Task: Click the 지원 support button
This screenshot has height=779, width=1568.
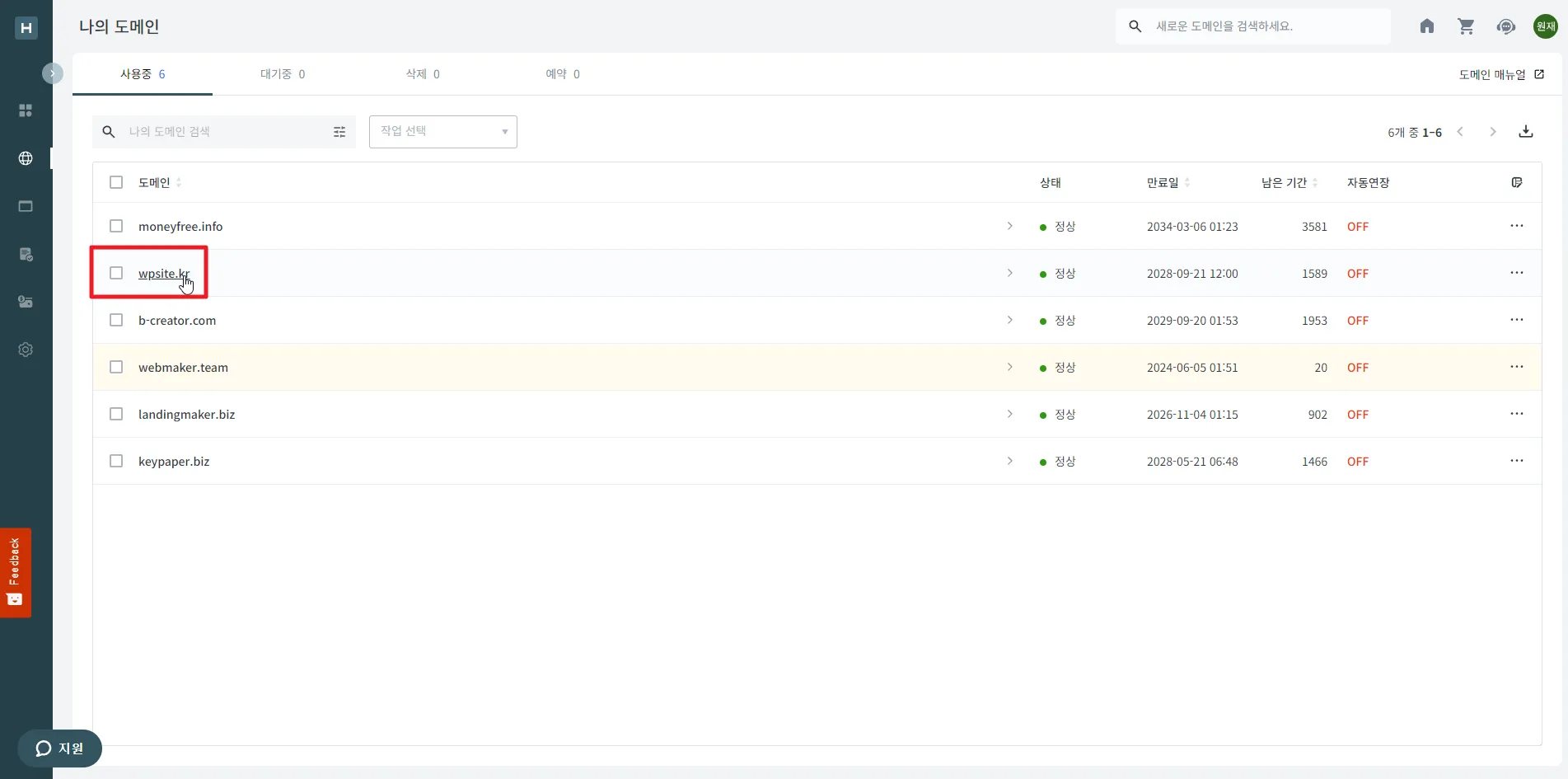Action: pos(59,748)
